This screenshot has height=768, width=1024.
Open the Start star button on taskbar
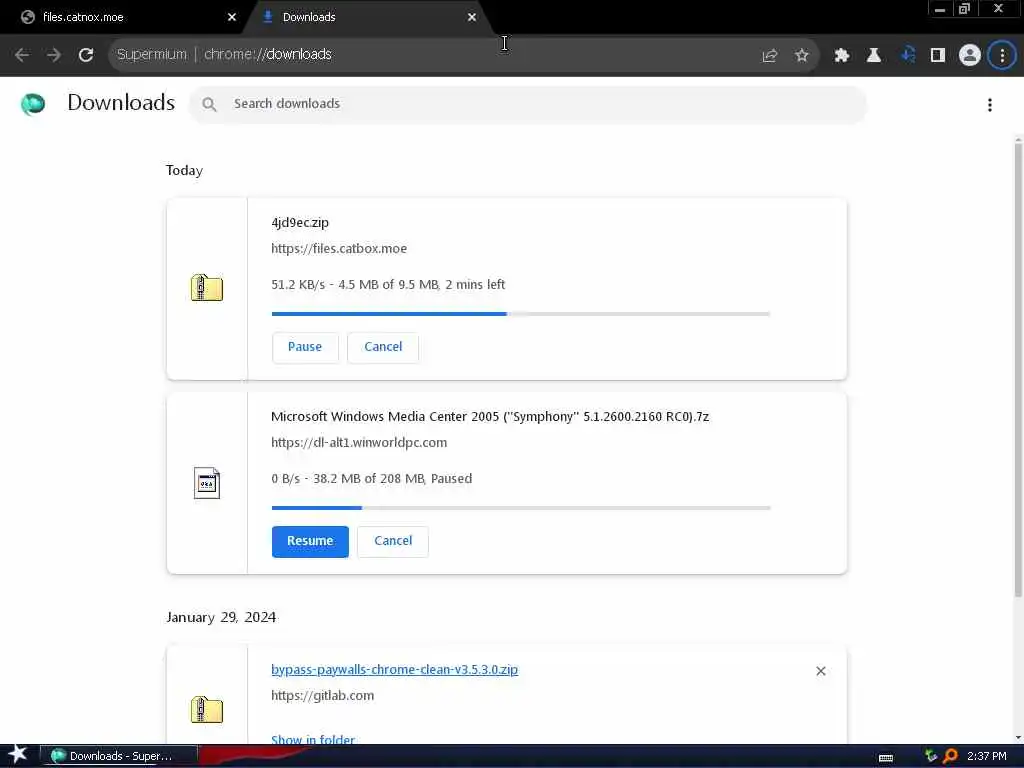(18, 755)
